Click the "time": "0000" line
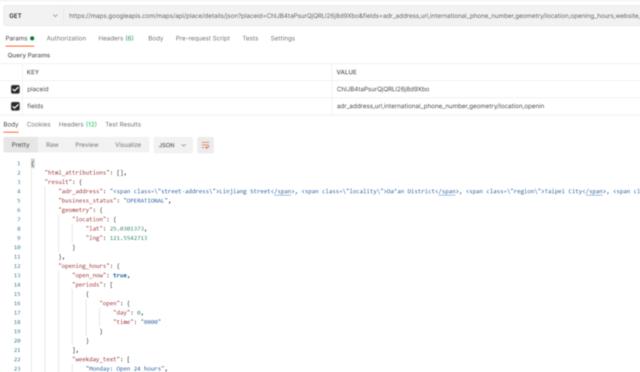 click(137, 322)
